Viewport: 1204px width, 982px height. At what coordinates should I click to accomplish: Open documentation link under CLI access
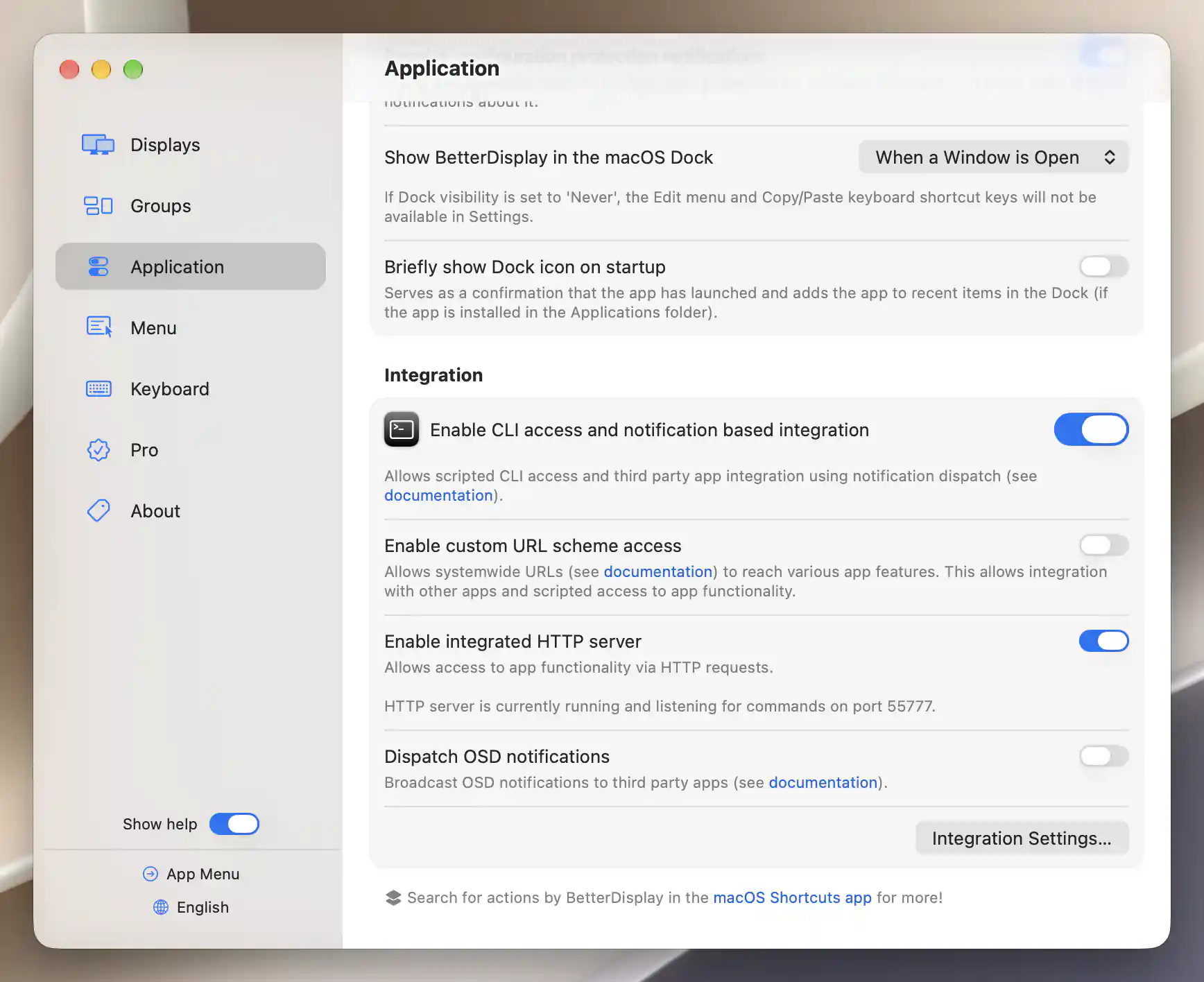point(438,495)
